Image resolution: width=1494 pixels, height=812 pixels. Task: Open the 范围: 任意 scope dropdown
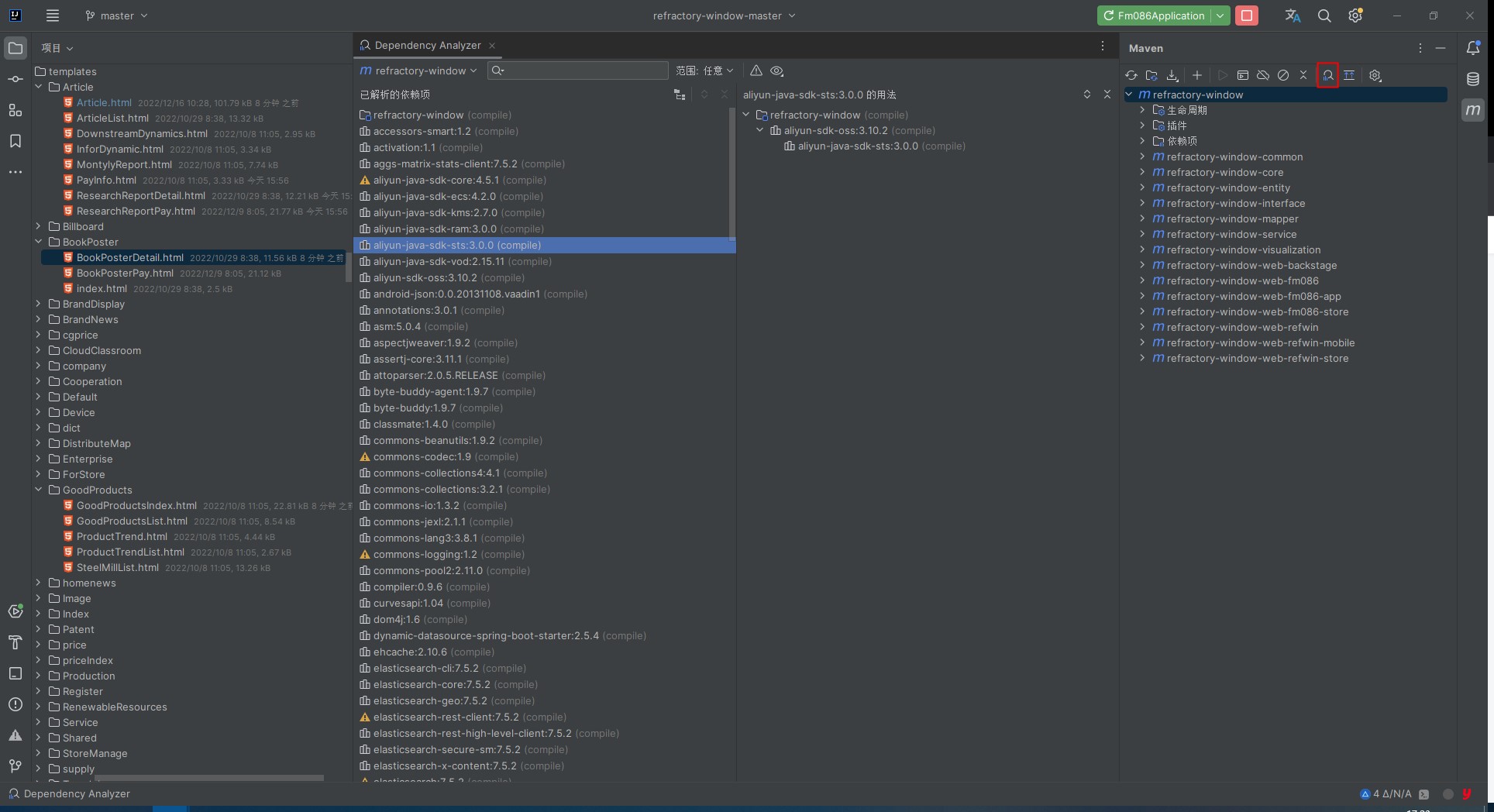tap(704, 71)
